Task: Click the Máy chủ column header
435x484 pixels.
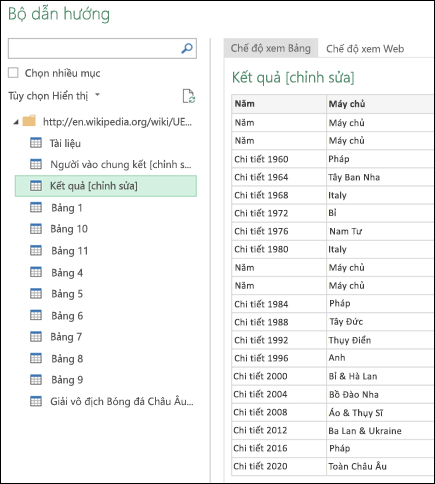Action: click(x=380, y=104)
